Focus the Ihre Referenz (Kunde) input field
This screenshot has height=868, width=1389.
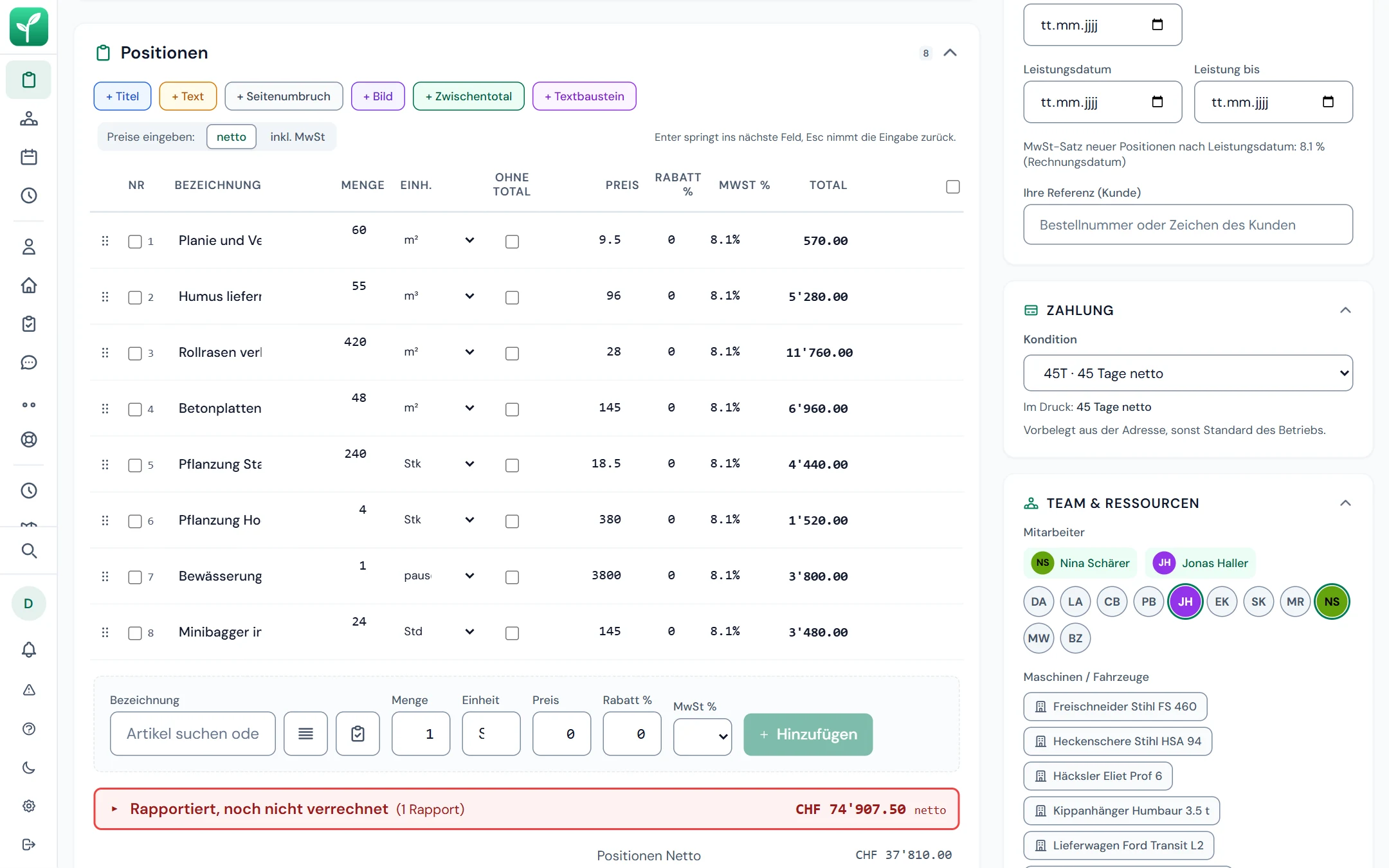click(x=1188, y=224)
